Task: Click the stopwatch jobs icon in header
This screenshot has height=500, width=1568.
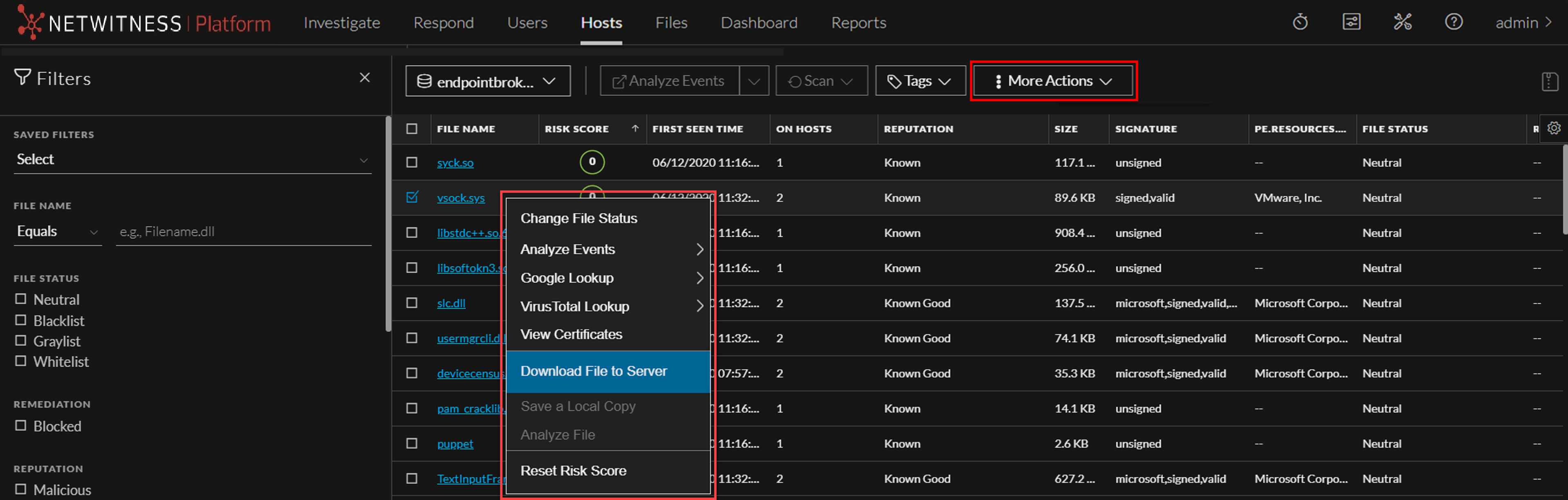Action: point(1300,22)
